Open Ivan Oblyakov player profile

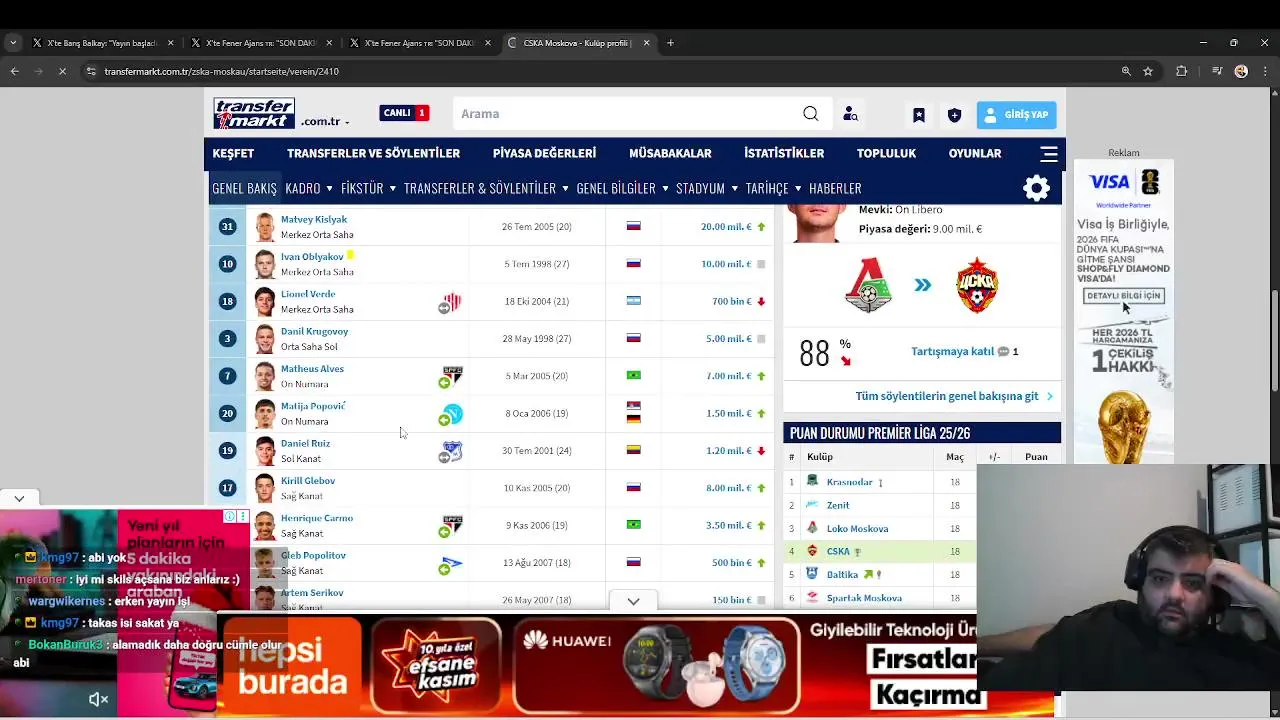coord(312,256)
